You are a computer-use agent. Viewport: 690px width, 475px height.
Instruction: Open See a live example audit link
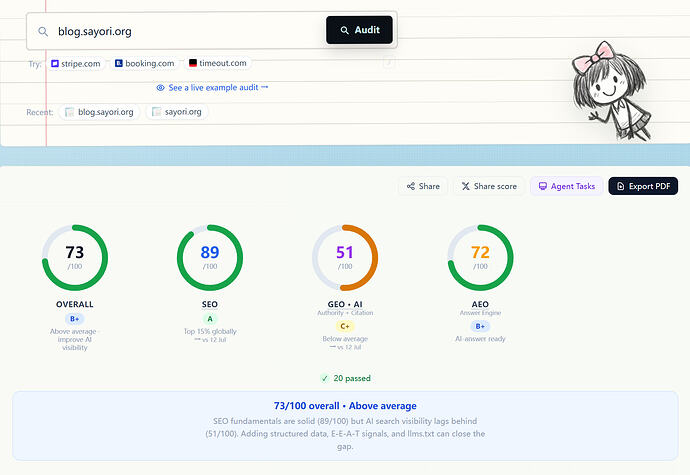tap(212, 88)
